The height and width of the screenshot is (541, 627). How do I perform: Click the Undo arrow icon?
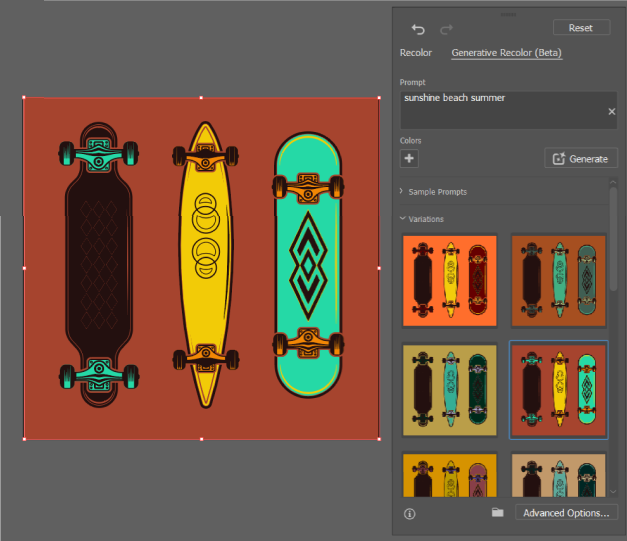[x=418, y=29]
